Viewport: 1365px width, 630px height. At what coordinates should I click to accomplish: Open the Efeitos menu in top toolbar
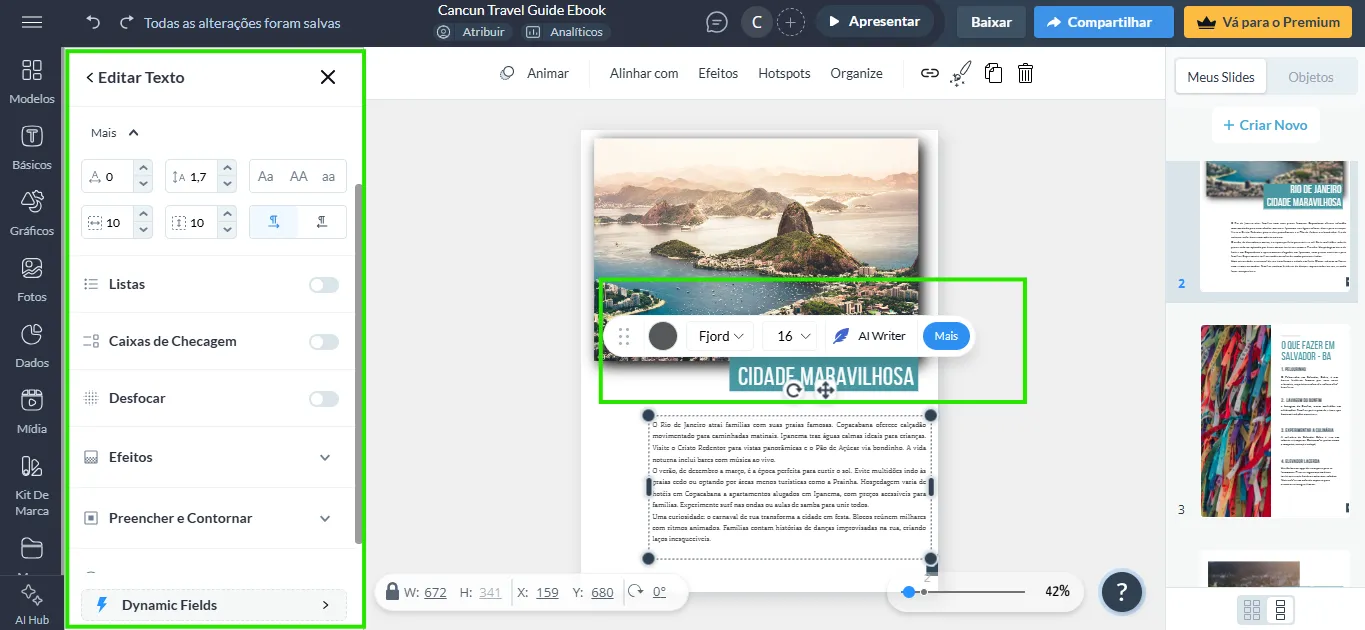[718, 73]
